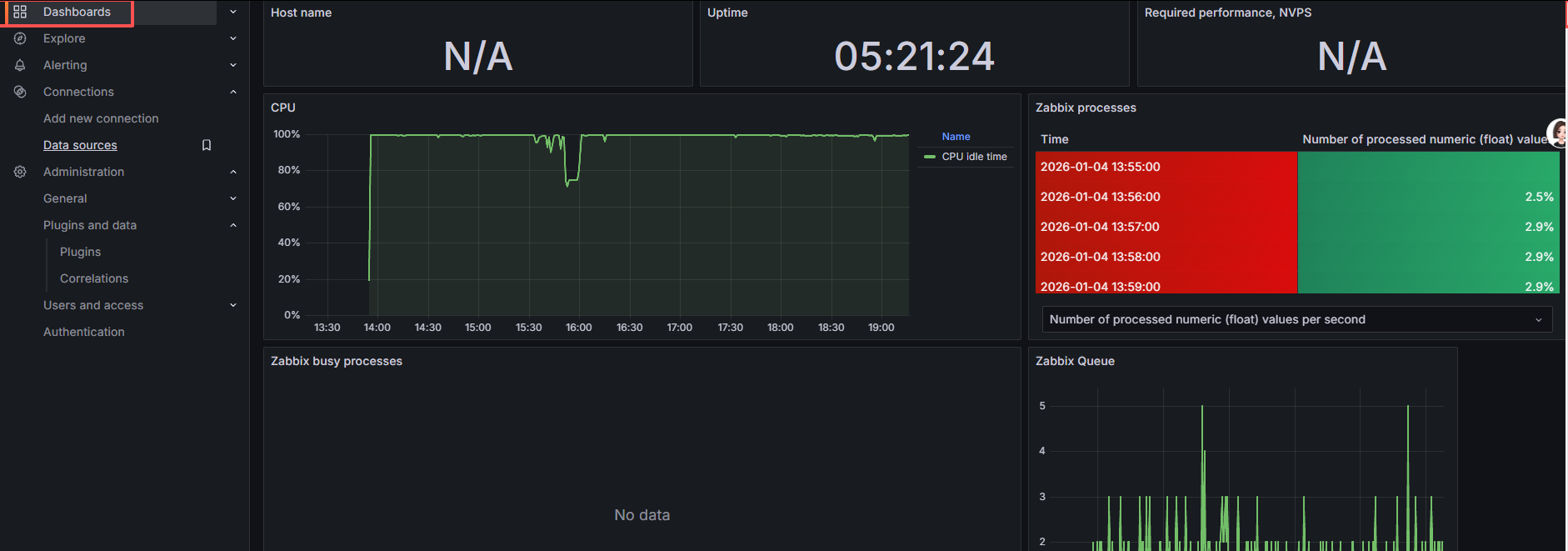
Task: Click the 2026-01-04 13:57:00 time cell
Action: point(1166,227)
